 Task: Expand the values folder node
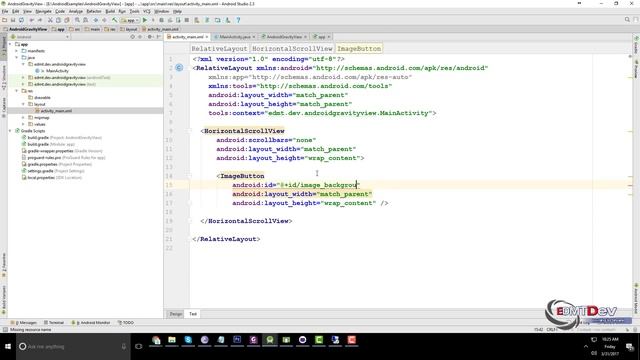(x=23, y=124)
